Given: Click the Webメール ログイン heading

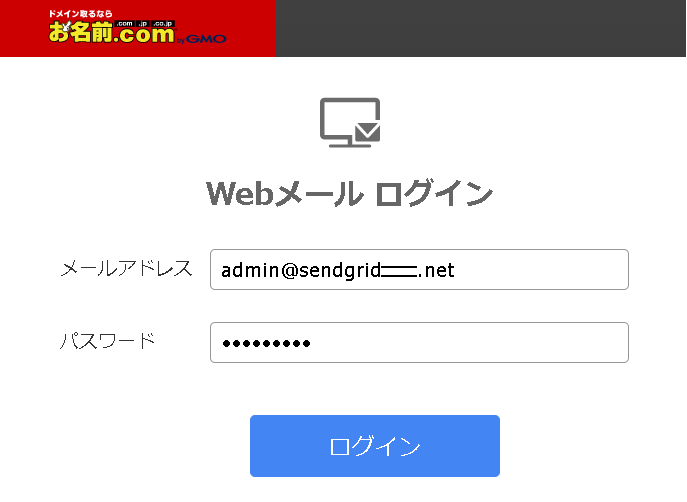Looking at the screenshot, I should pos(350,193).
